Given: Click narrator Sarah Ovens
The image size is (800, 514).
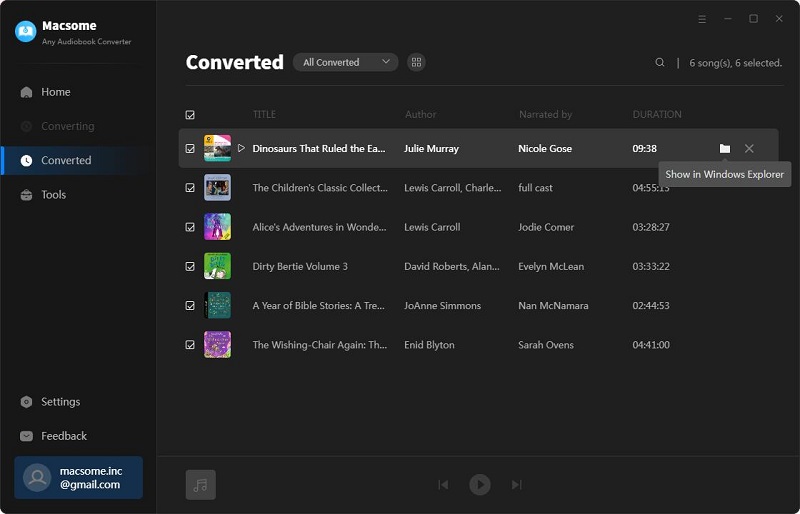Looking at the screenshot, I should (x=546, y=345).
